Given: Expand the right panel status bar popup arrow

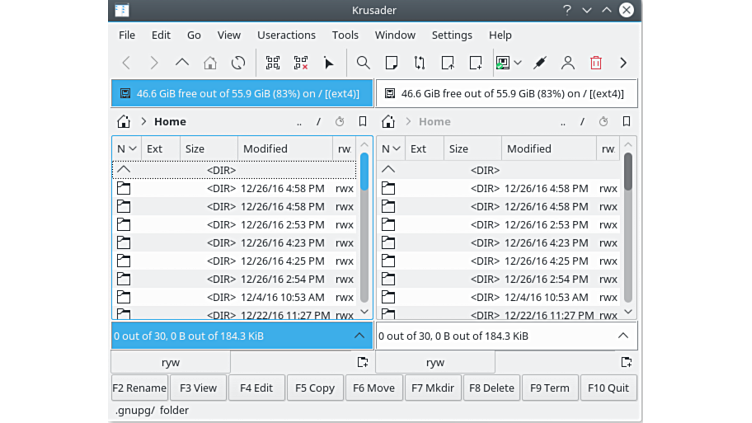Looking at the screenshot, I should (x=623, y=336).
